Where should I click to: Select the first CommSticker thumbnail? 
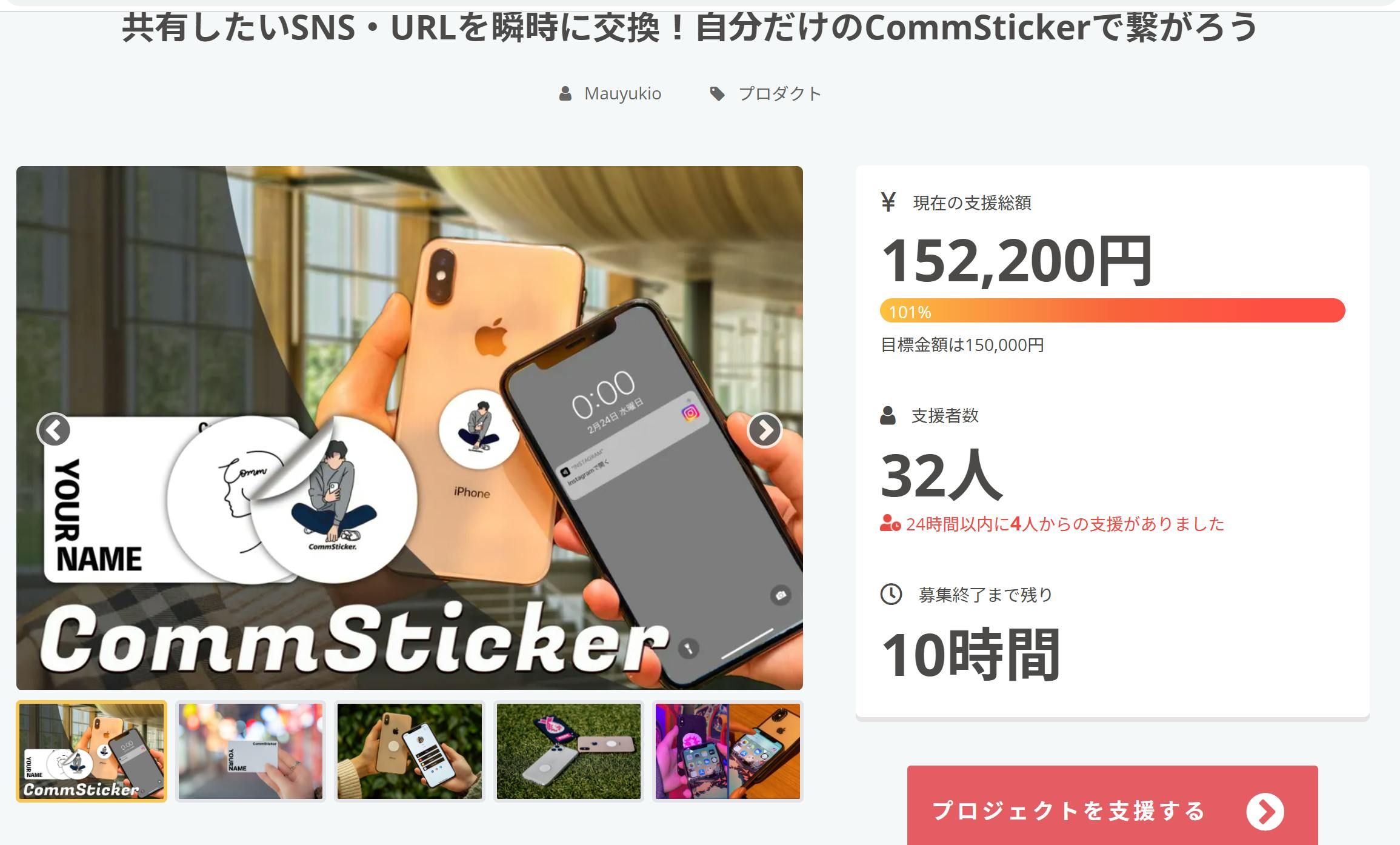(x=92, y=751)
